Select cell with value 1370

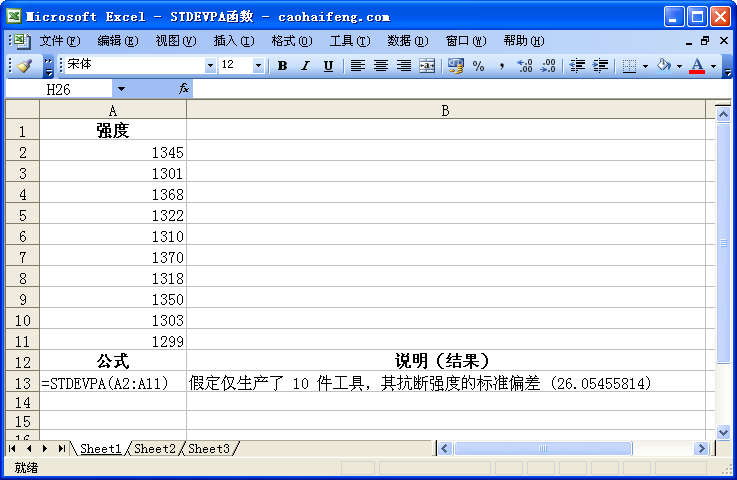point(113,257)
